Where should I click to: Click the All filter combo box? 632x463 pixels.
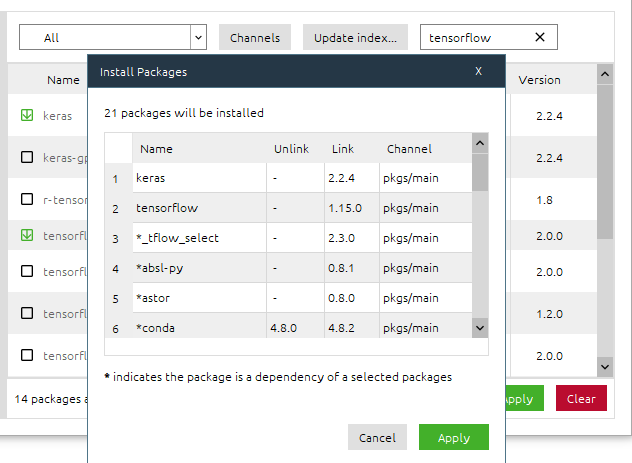[x=113, y=37]
